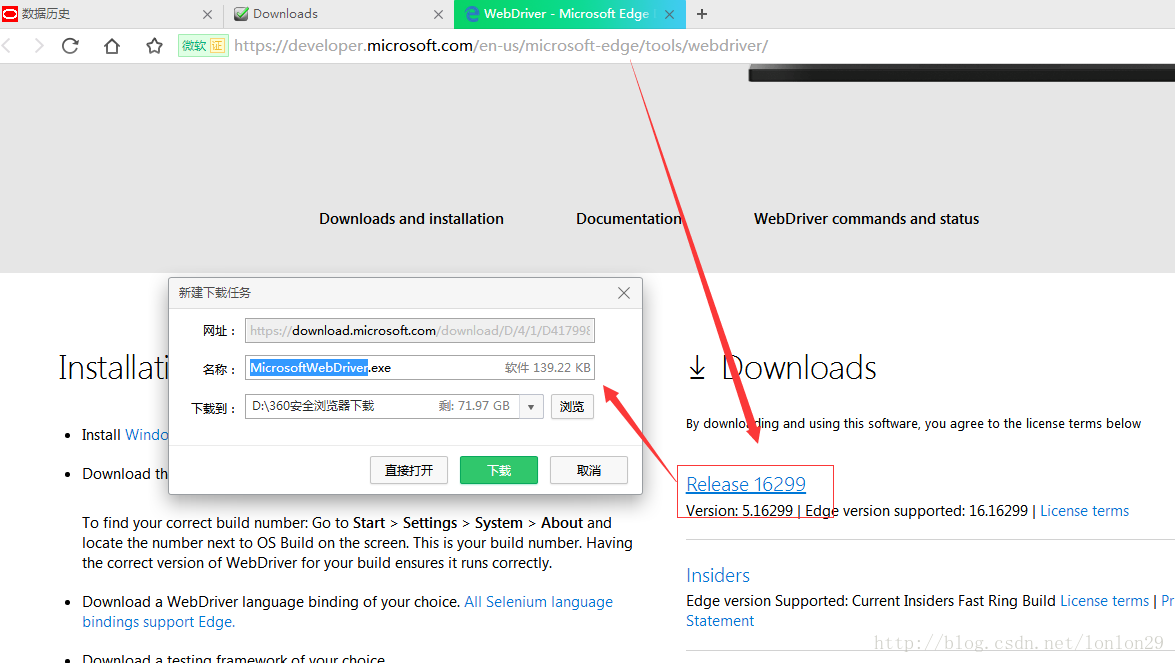Screen dimensions: 1175x663
Task: Switch to the 数据历史 tab
Action: coord(111,14)
